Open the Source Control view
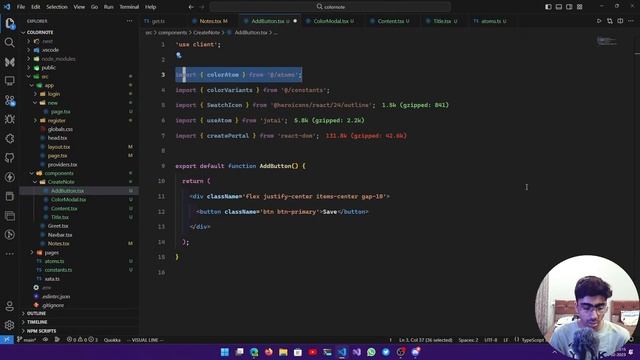The height and width of the screenshot is (360, 640). coord(9,100)
